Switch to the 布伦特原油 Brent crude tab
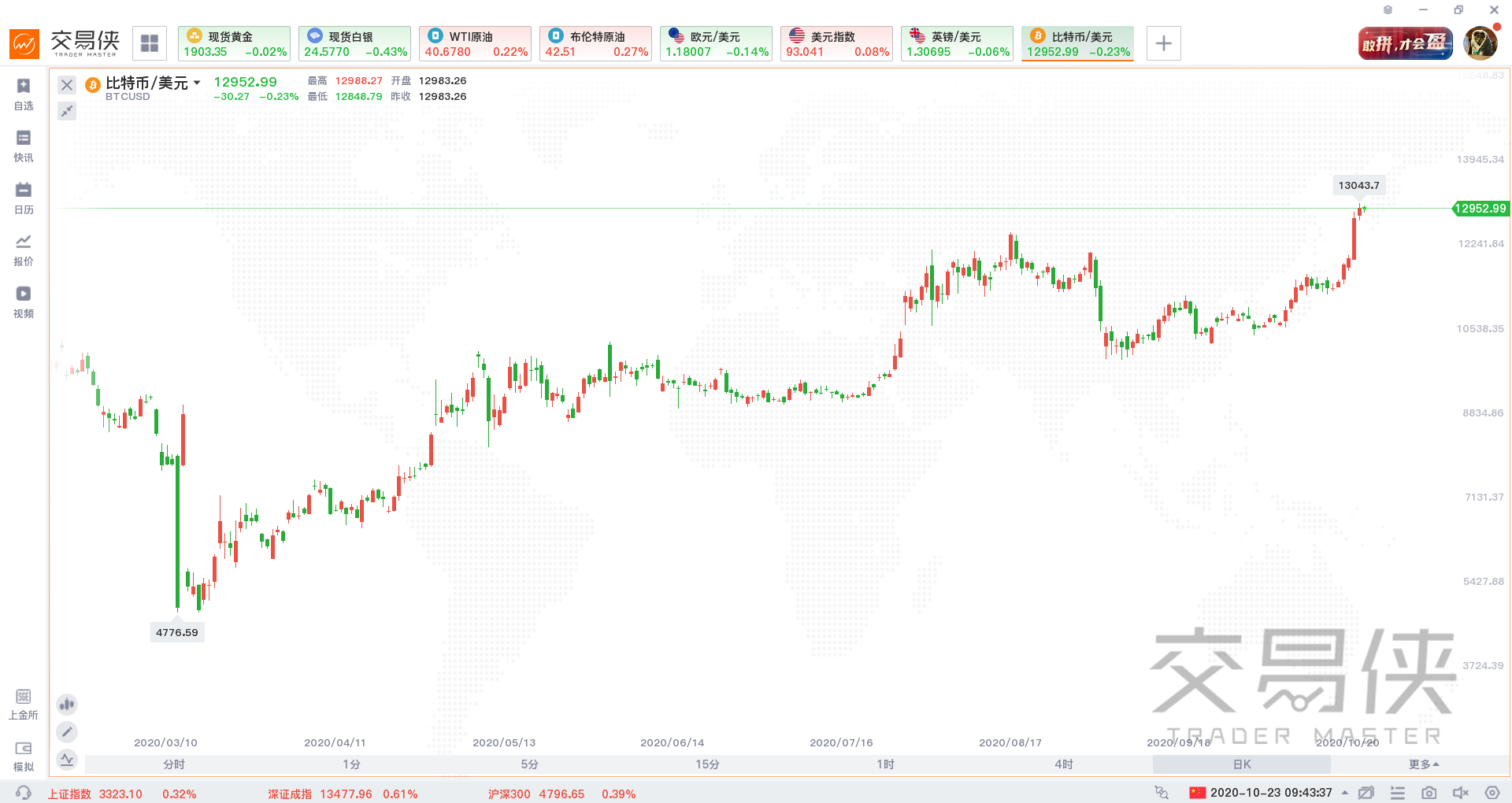1512x803 pixels. tap(595, 43)
